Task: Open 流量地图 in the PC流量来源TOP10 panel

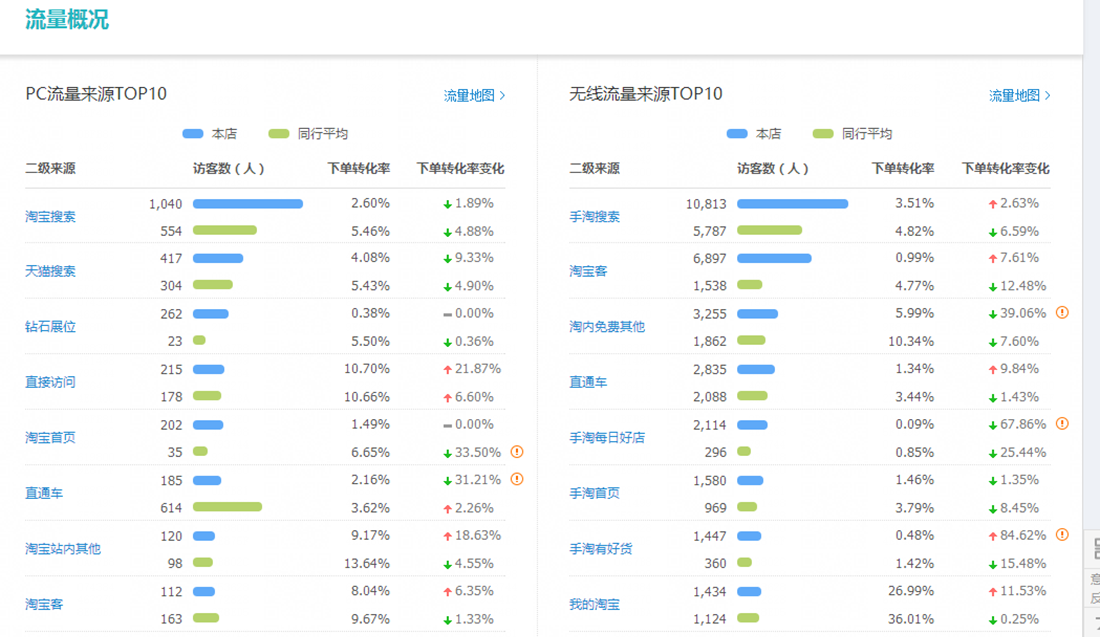Action: click(474, 96)
